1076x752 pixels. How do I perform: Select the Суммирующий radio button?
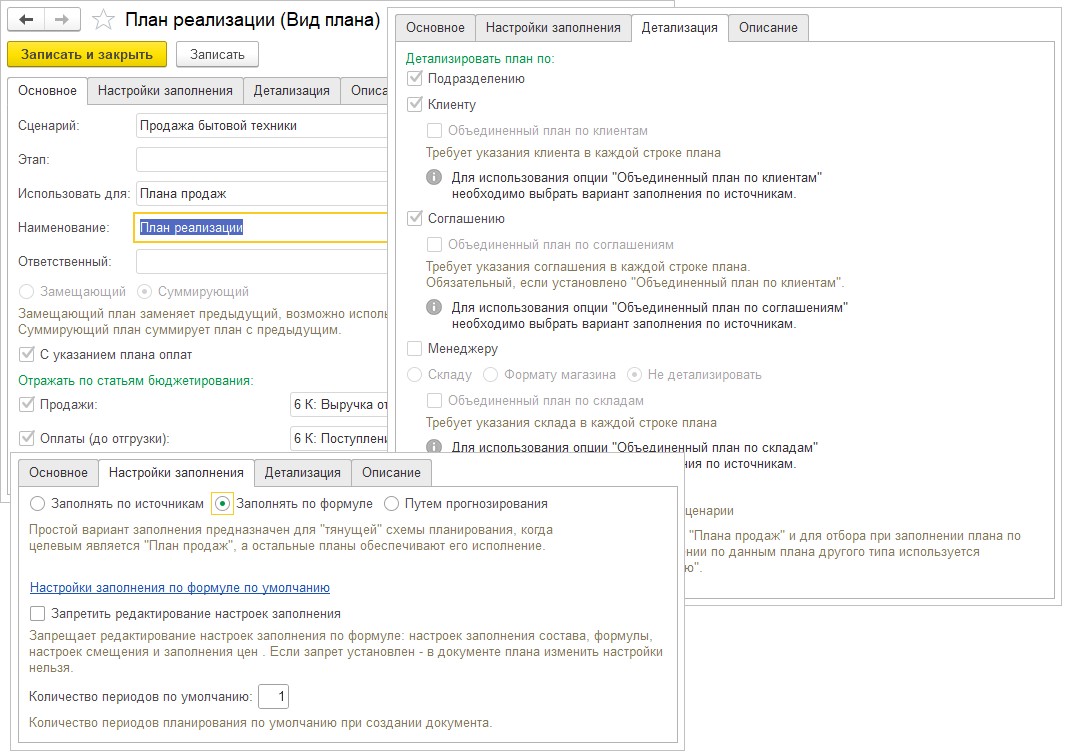point(144,292)
